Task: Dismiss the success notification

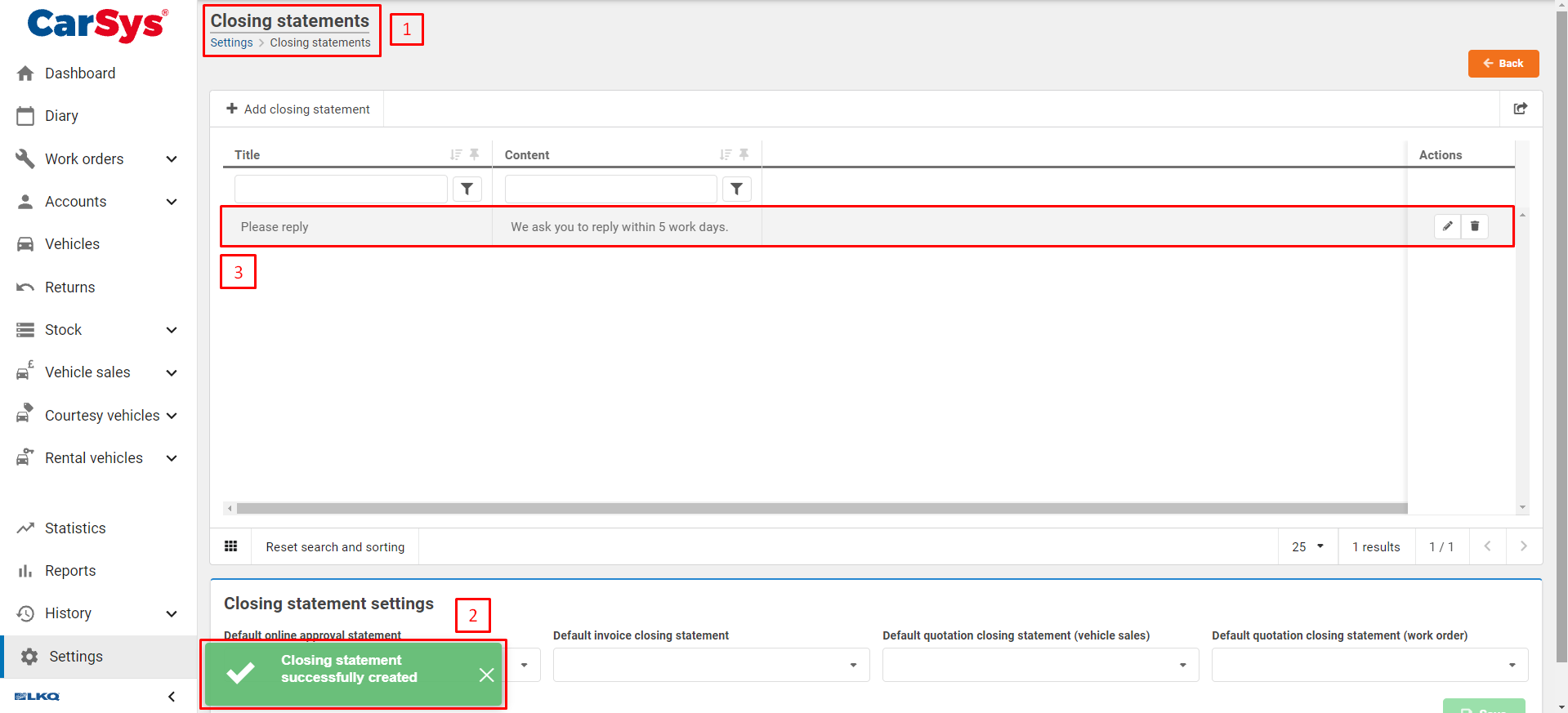Action: click(x=486, y=675)
